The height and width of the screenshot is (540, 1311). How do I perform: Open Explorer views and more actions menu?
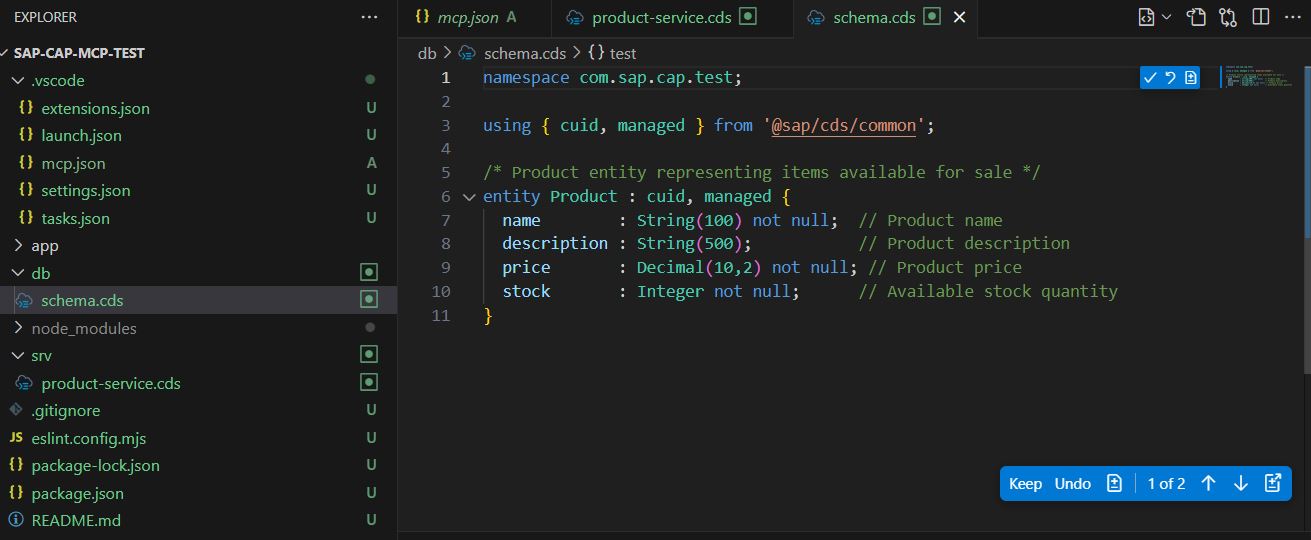(370, 17)
